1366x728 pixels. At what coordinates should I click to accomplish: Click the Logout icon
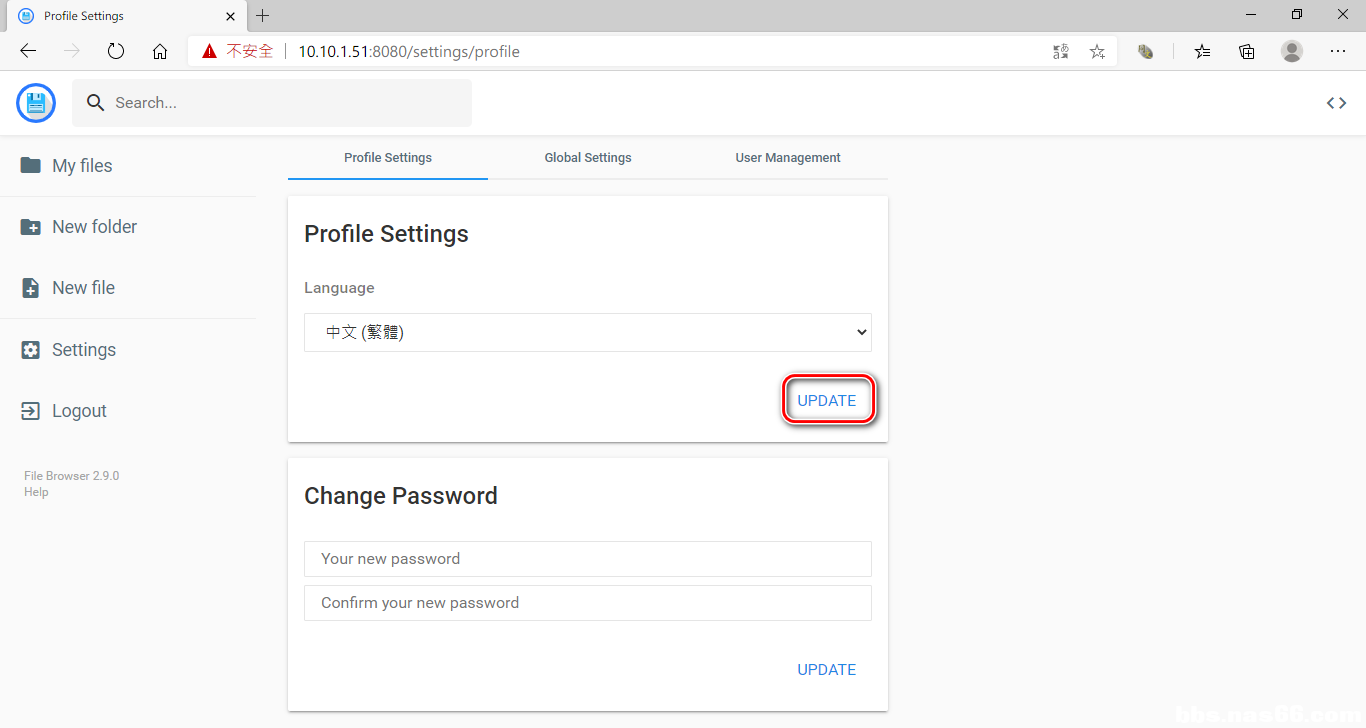pos(31,411)
